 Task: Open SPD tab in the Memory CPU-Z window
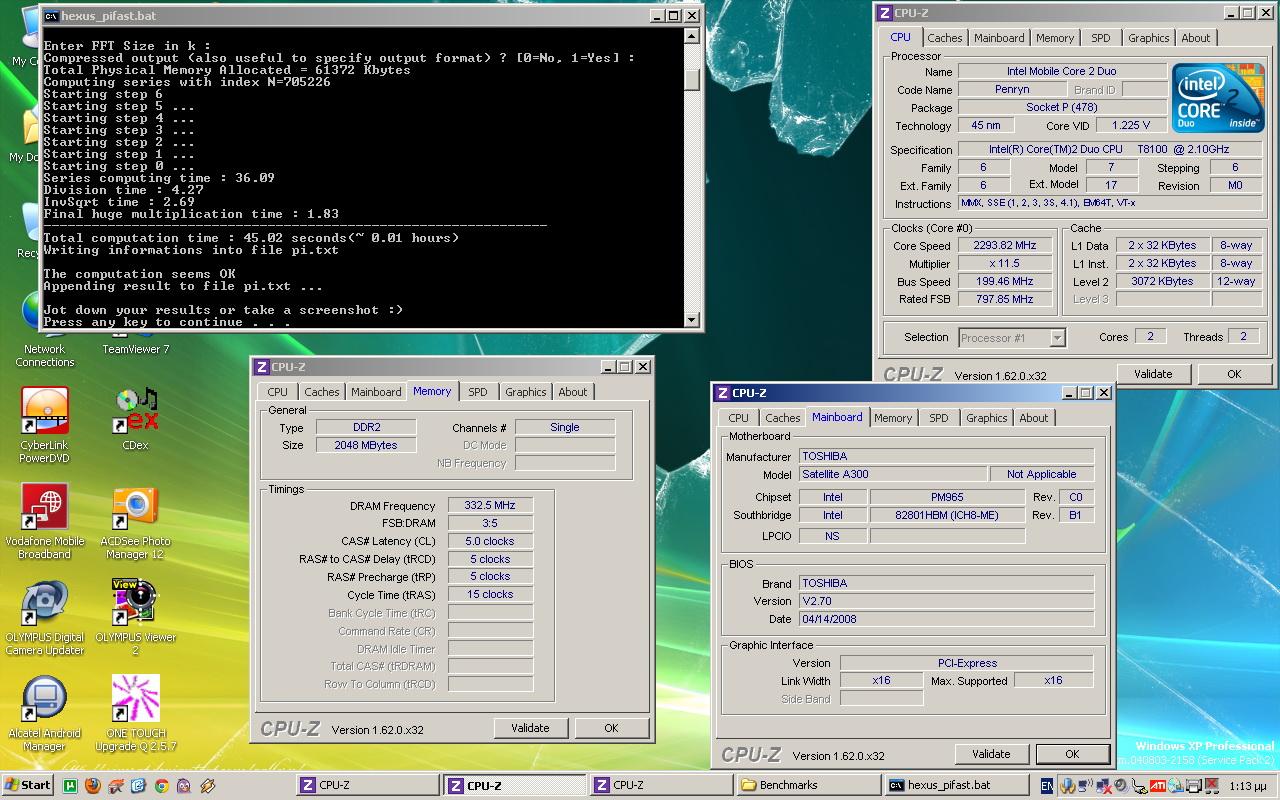[x=478, y=392]
